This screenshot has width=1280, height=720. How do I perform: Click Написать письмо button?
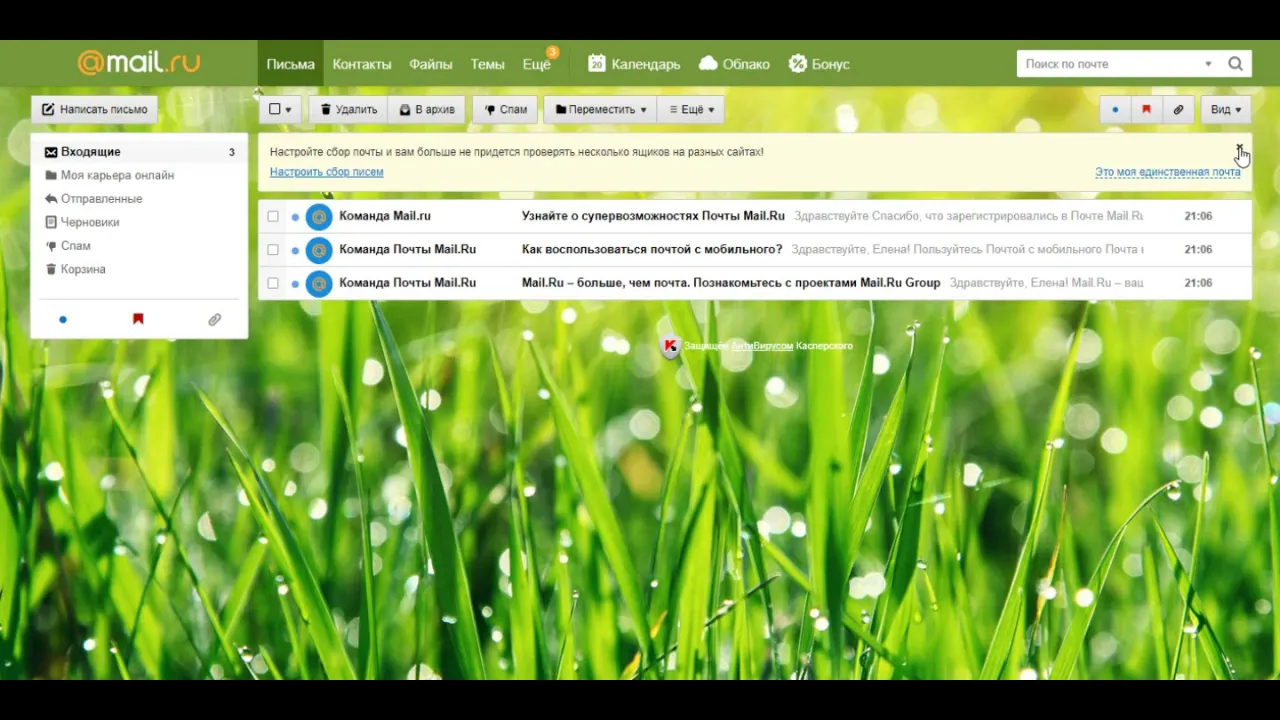tap(94, 110)
